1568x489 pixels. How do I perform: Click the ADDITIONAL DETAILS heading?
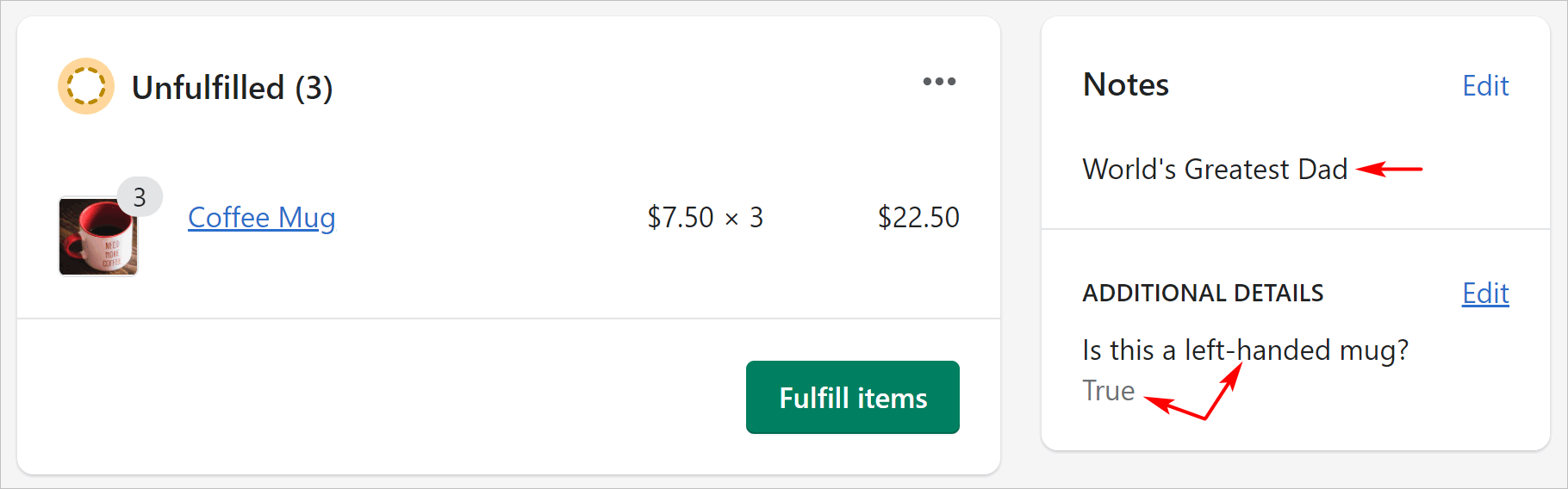[x=1203, y=294]
